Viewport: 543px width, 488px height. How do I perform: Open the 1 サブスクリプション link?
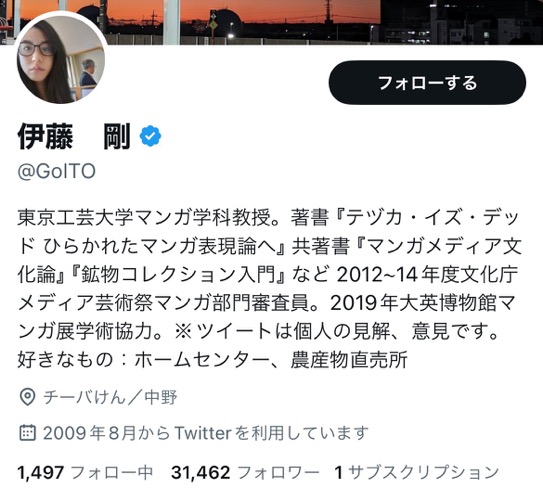[417, 472]
